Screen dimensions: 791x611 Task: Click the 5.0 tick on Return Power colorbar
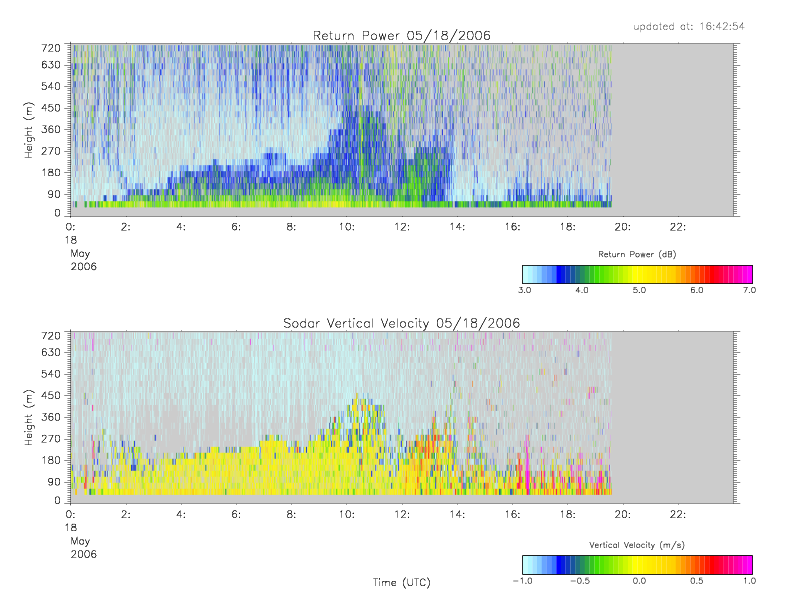[x=639, y=290]
